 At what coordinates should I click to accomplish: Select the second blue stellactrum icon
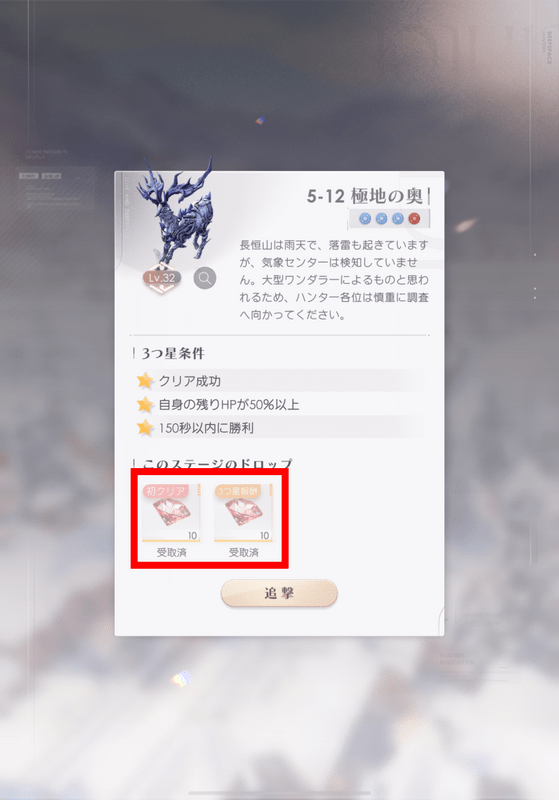coord(382,219)
